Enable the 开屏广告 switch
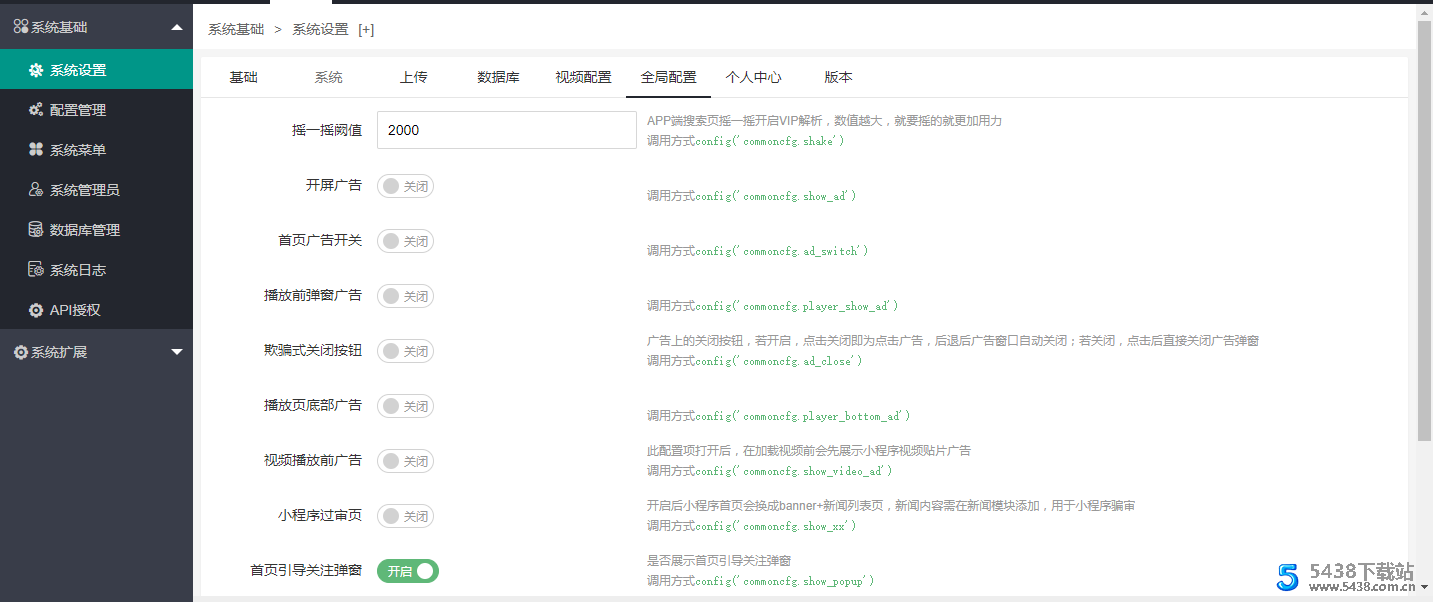The image size is (1433, 602). click(404, 185)
